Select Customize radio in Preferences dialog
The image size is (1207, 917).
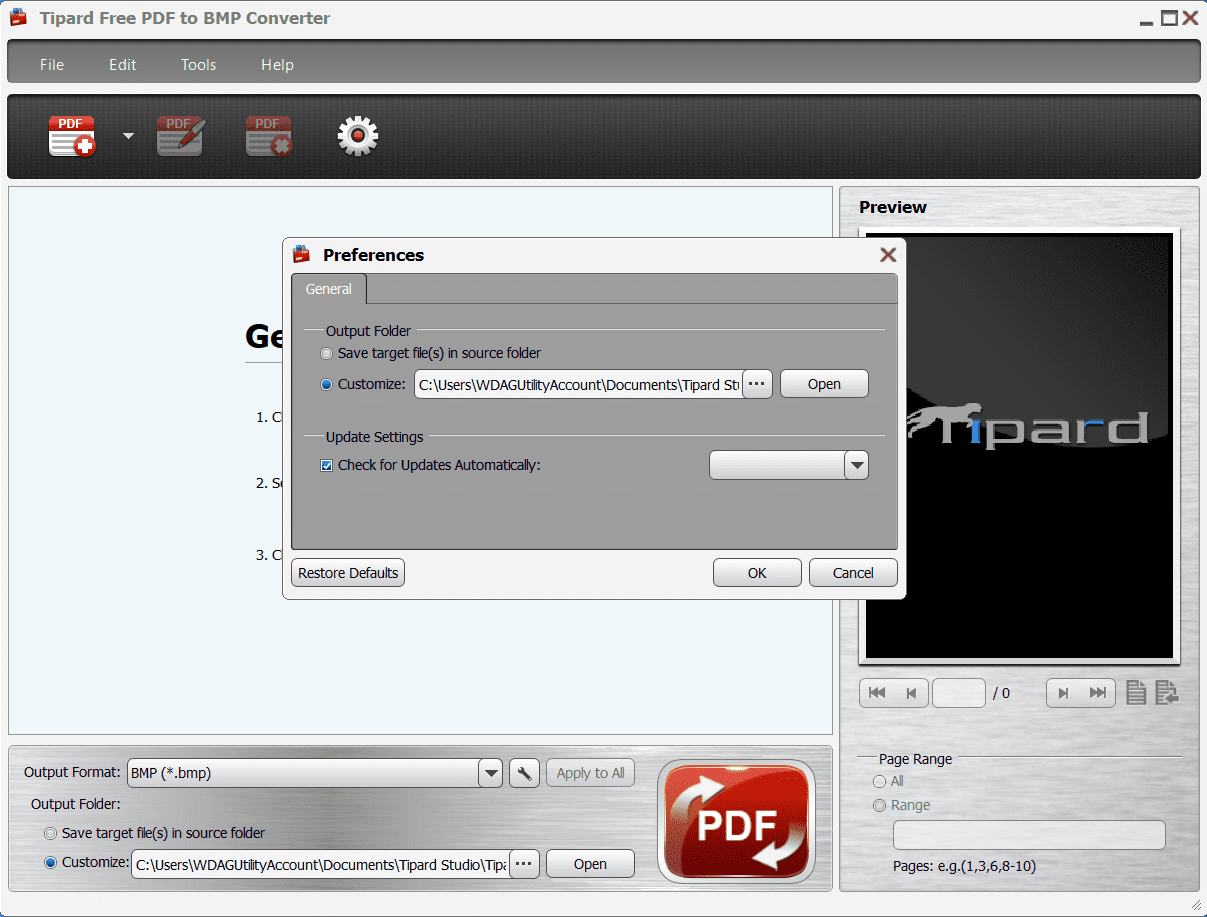pos(327,384)
